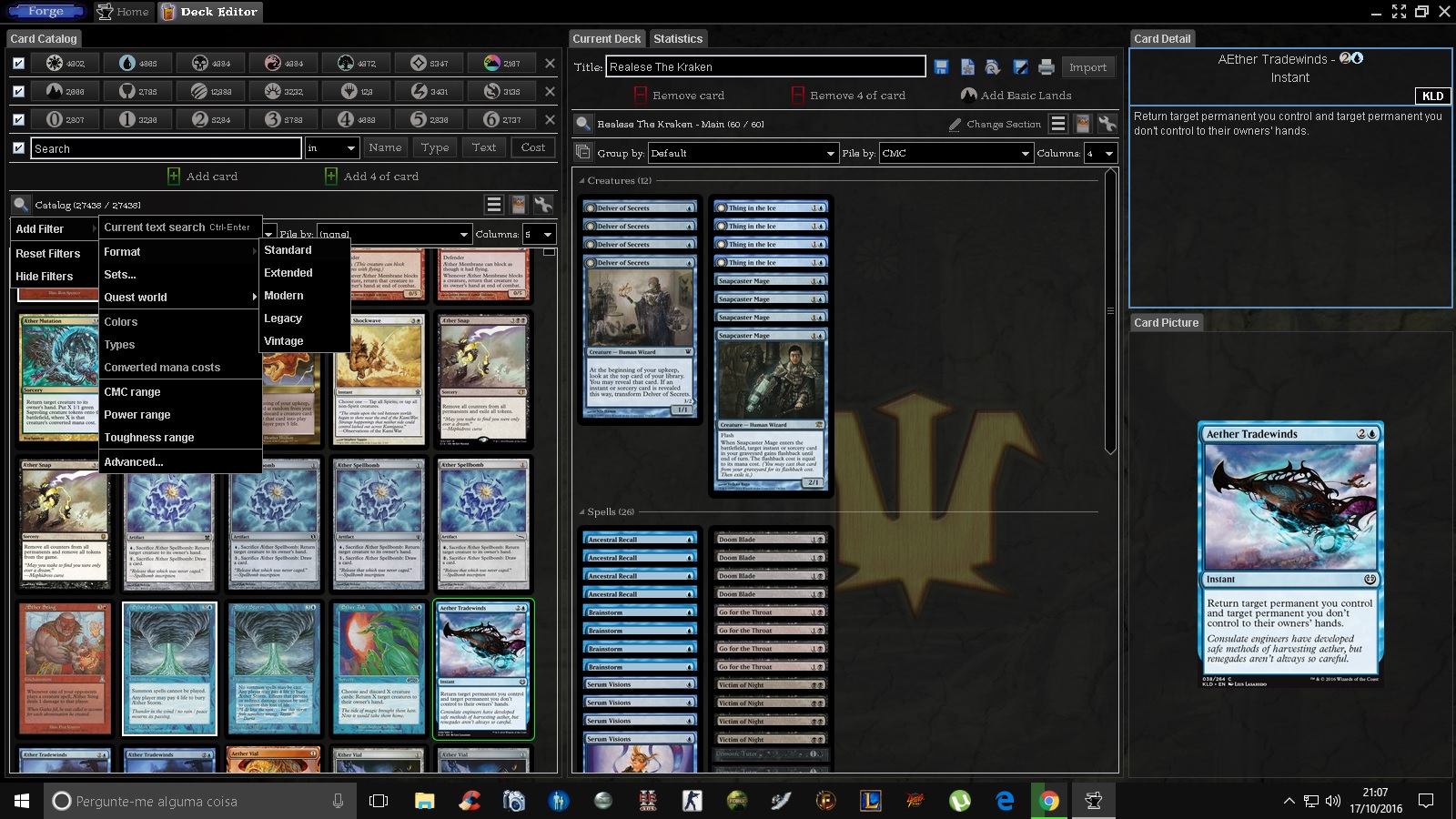Image resolution: width=1456 pixels, height=819 pixels.
Task: Toggle the black skull mana filter
Action: (211, 63)
